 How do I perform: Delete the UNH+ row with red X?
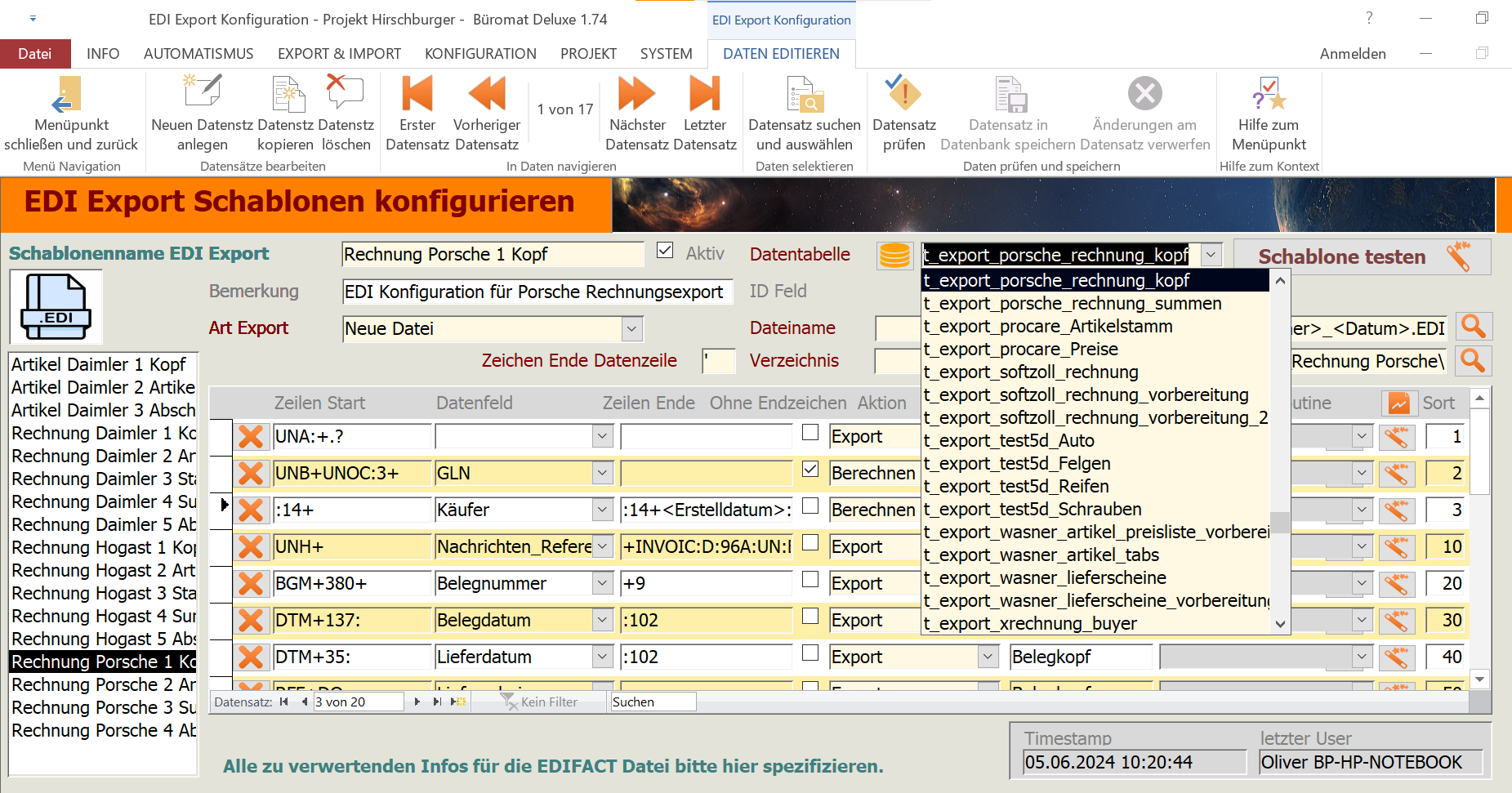(x=251, y=547)
